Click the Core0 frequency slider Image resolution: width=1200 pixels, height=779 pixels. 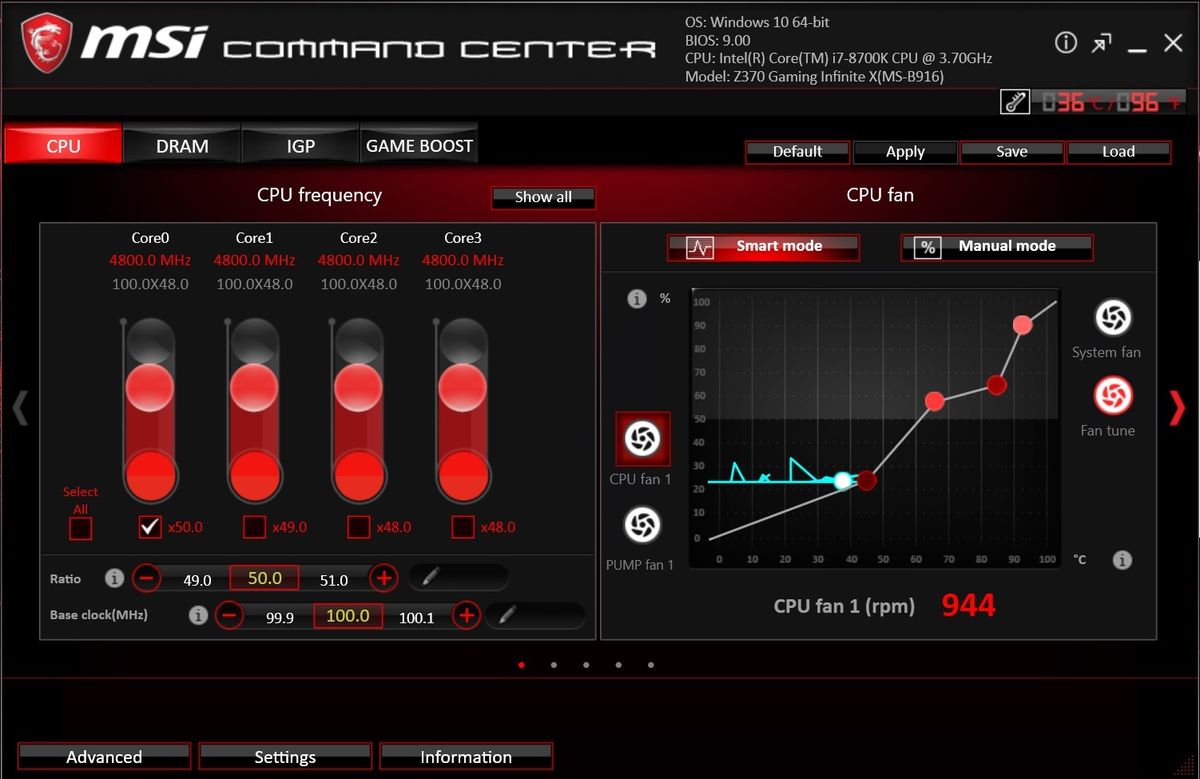150,410
